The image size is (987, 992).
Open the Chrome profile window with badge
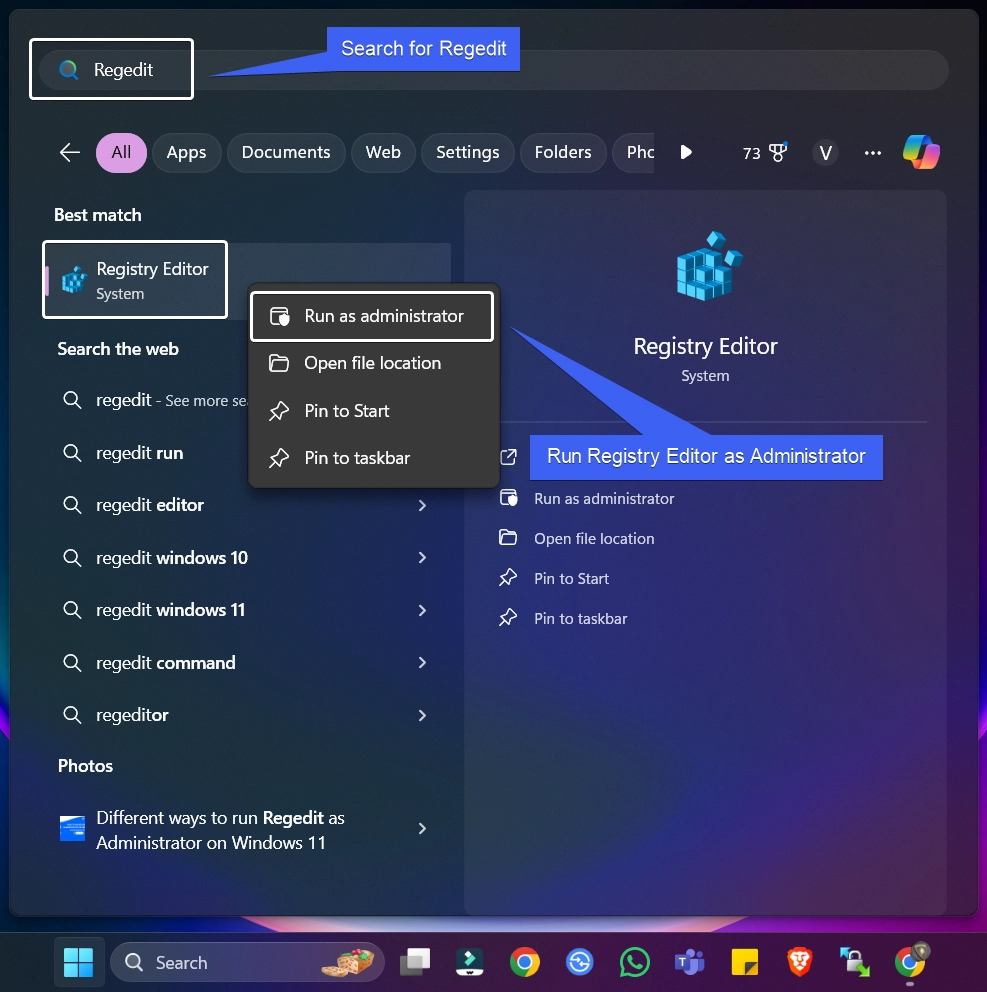coord(911,961)
